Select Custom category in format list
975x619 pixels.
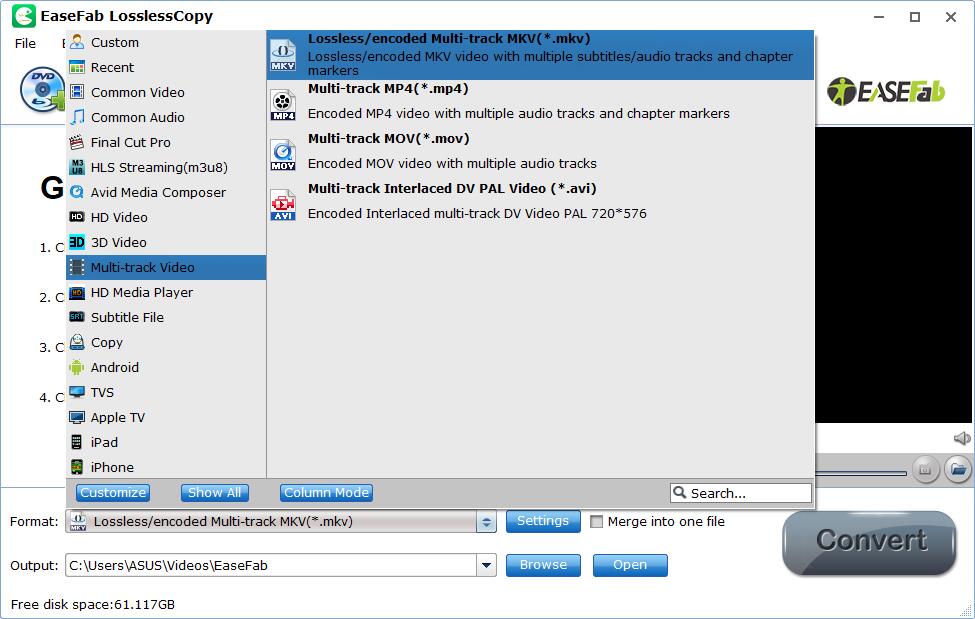click(x=166, y=42)
